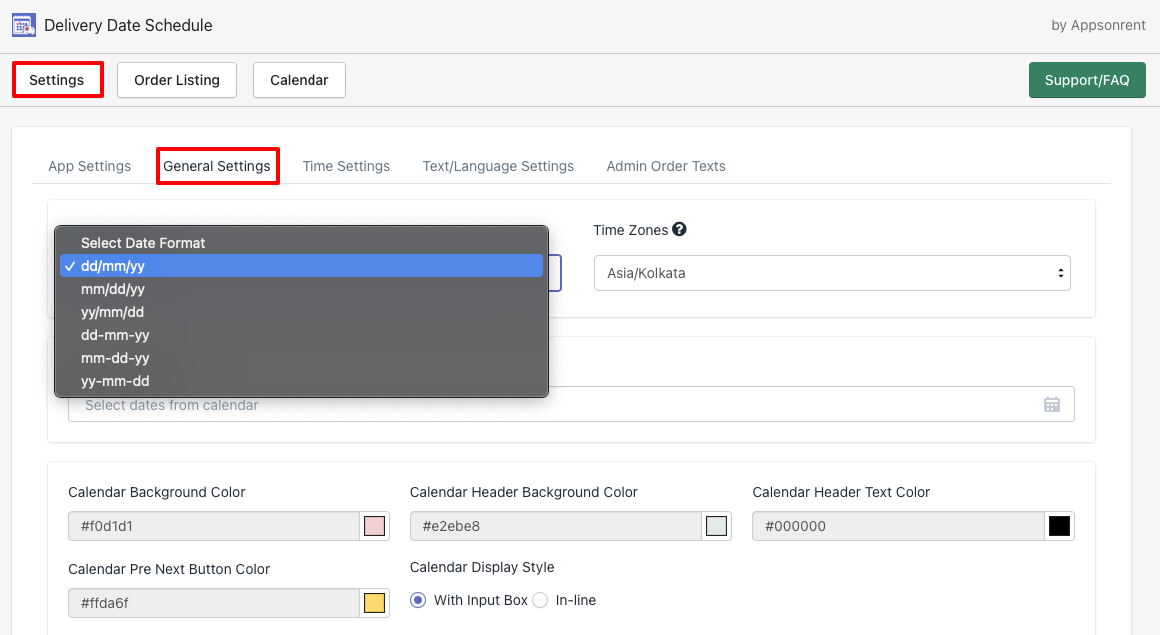
Task: Choose mm/dd/yy date format option
Action: click(301, 289)
